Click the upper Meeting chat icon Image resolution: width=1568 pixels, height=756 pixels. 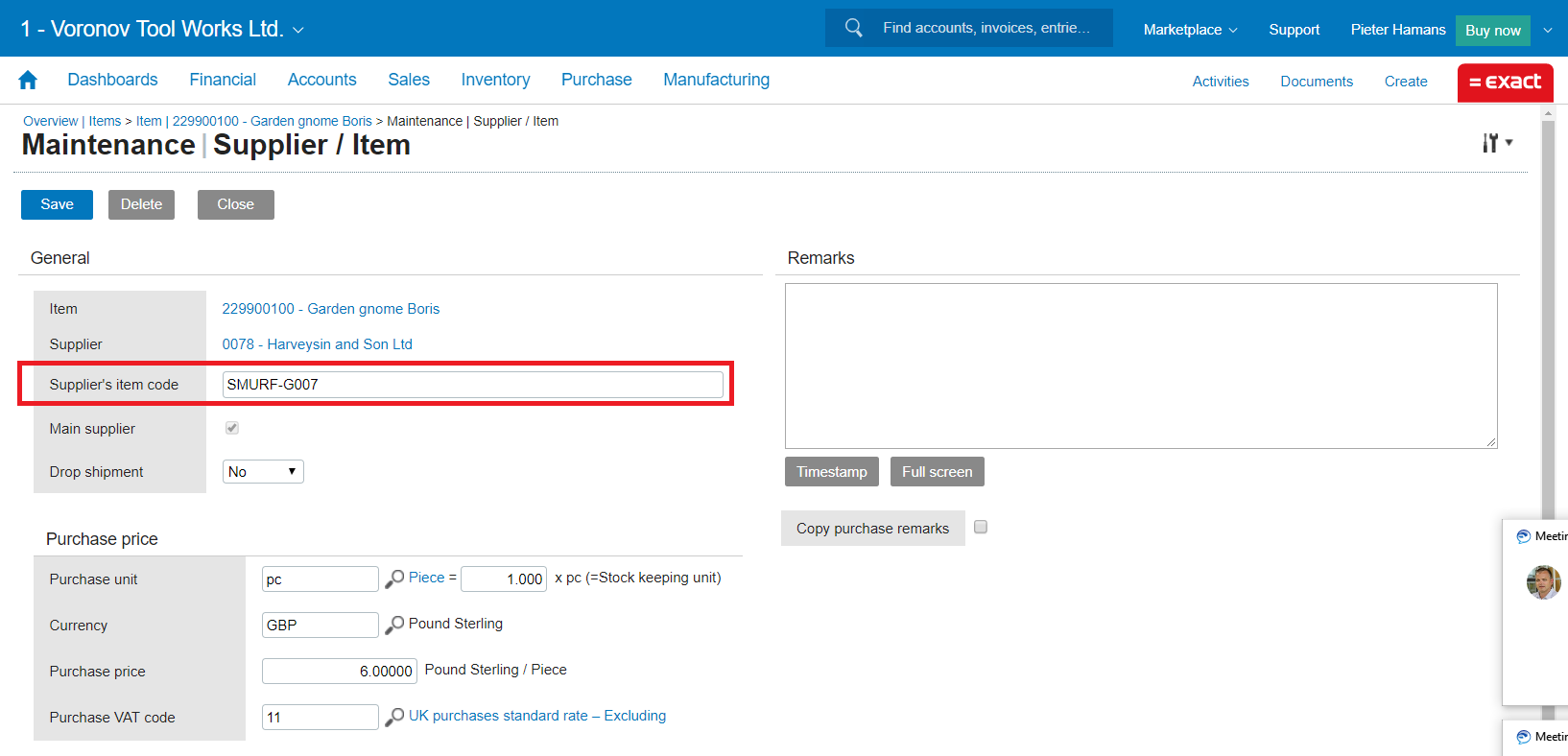pos(1523,536)
